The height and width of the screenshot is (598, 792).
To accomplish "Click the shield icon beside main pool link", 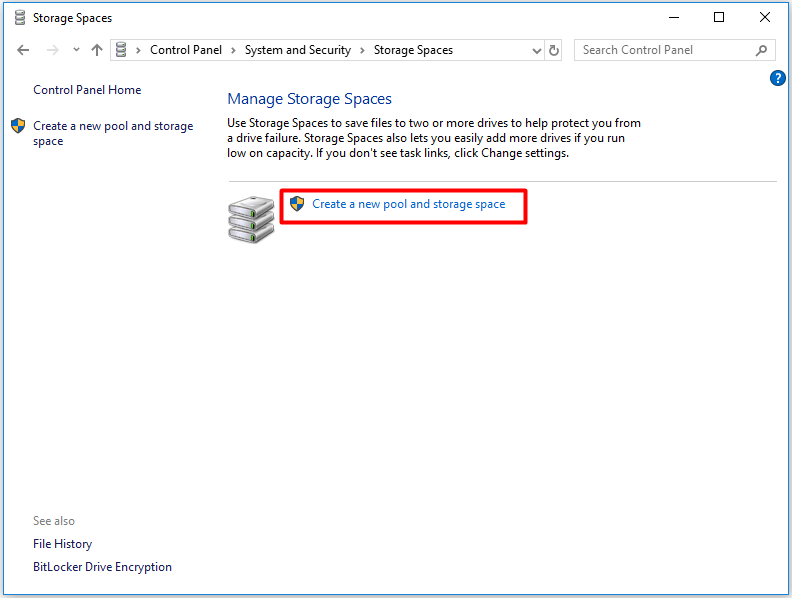I will pos(297,204).
